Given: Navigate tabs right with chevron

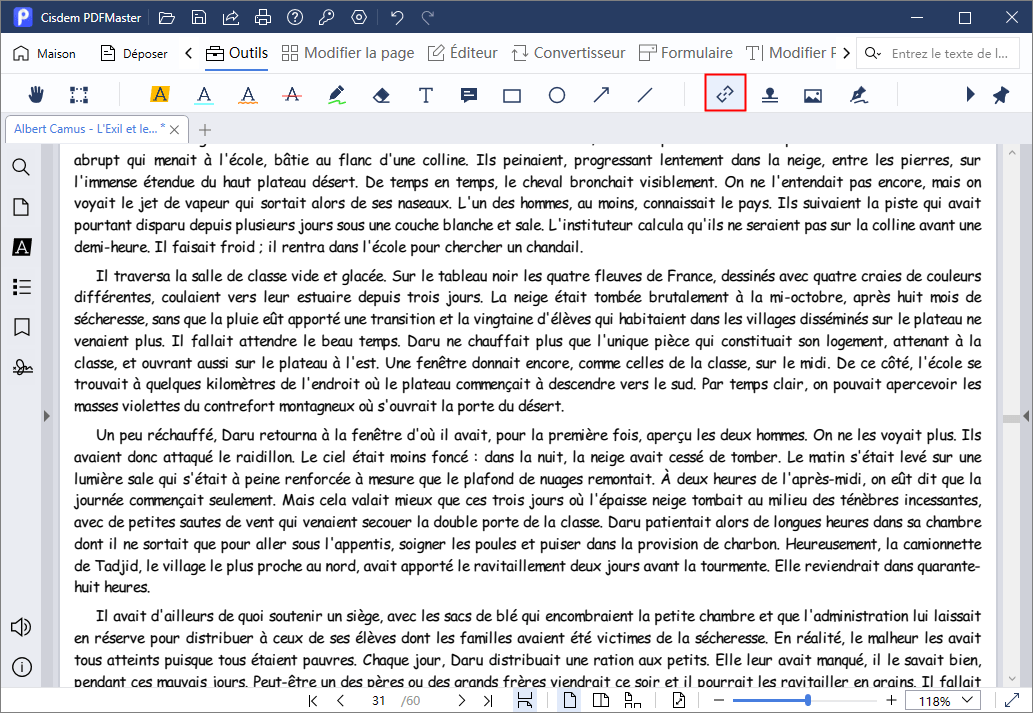Looking at the screenshot, I should click(x=847, y=53).
